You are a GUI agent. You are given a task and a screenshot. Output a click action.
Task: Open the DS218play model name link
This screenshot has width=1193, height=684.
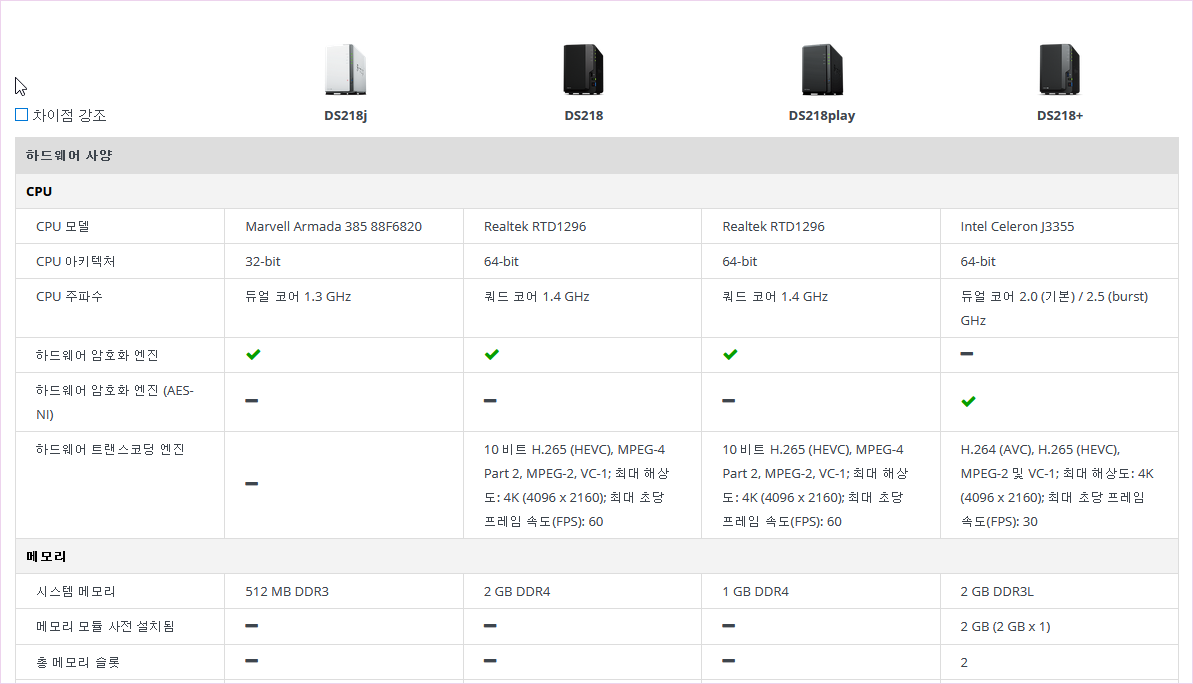coord(822,116)
